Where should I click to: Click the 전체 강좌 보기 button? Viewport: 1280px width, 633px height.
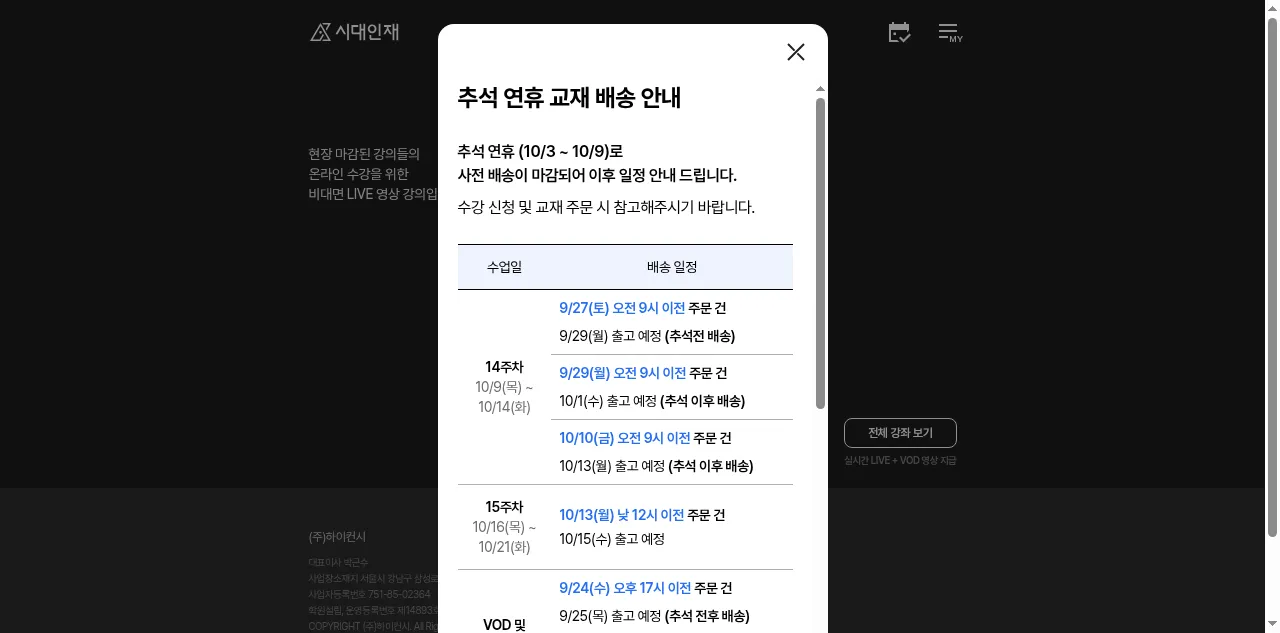click(900, 433)
